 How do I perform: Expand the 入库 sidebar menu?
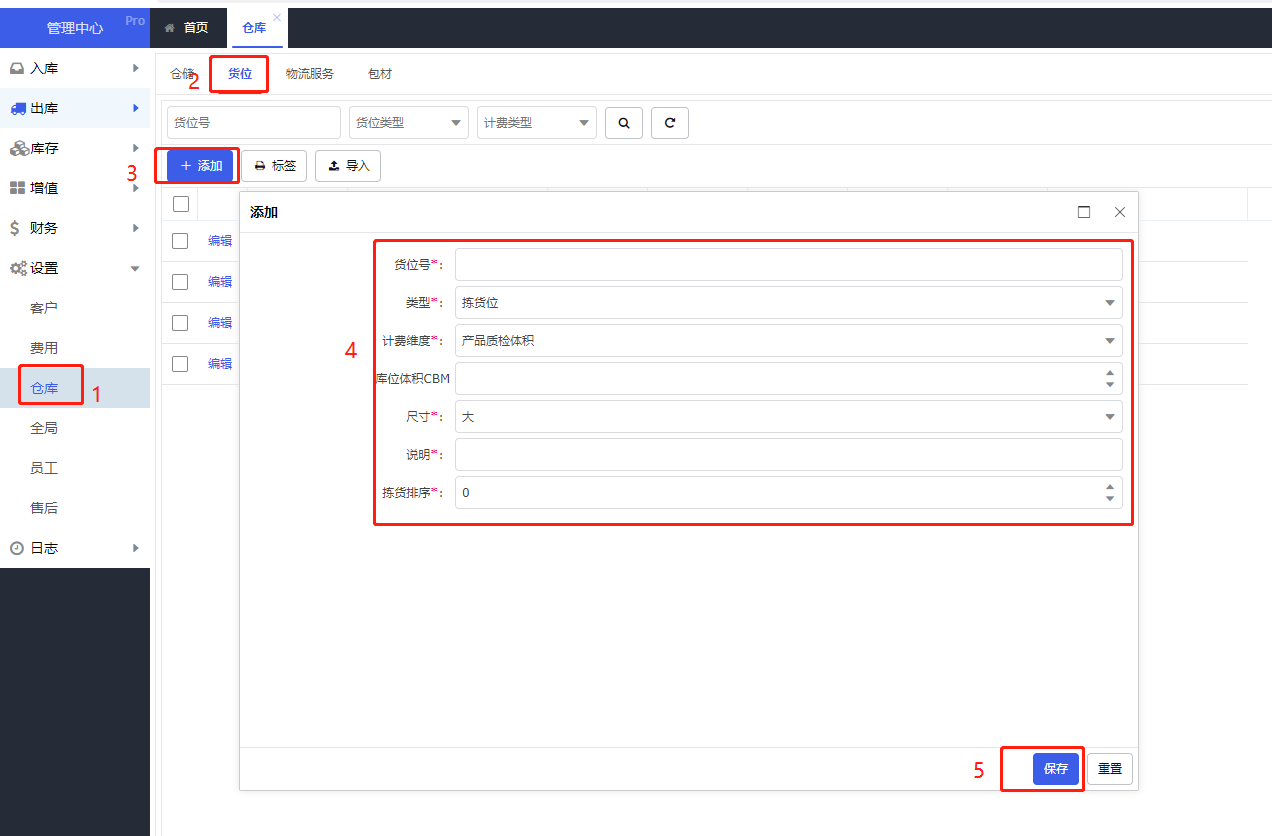point(135,68)
